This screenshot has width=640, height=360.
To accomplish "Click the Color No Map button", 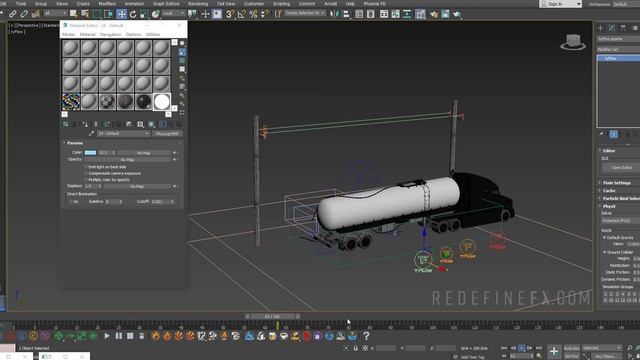I will tap(143, 153).
